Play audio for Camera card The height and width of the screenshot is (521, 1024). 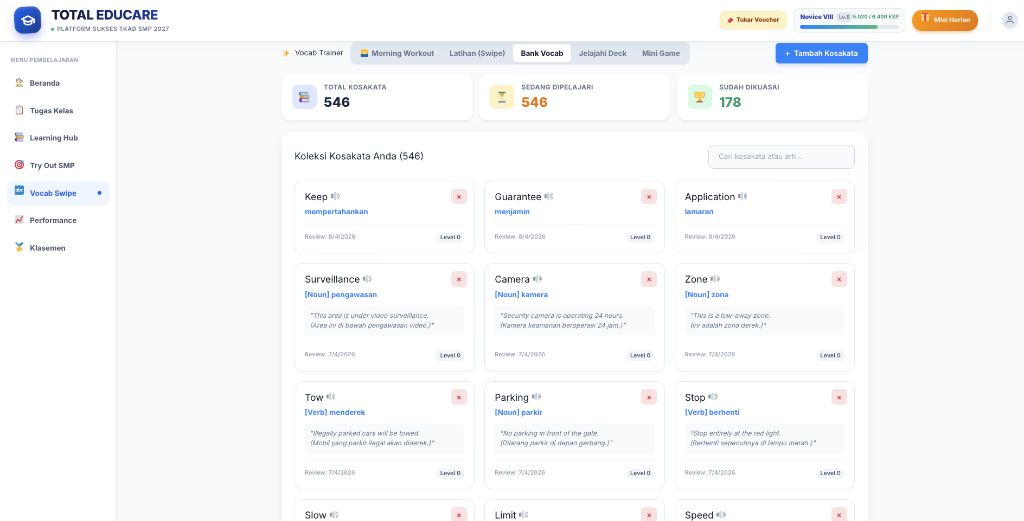pos(537,279)
